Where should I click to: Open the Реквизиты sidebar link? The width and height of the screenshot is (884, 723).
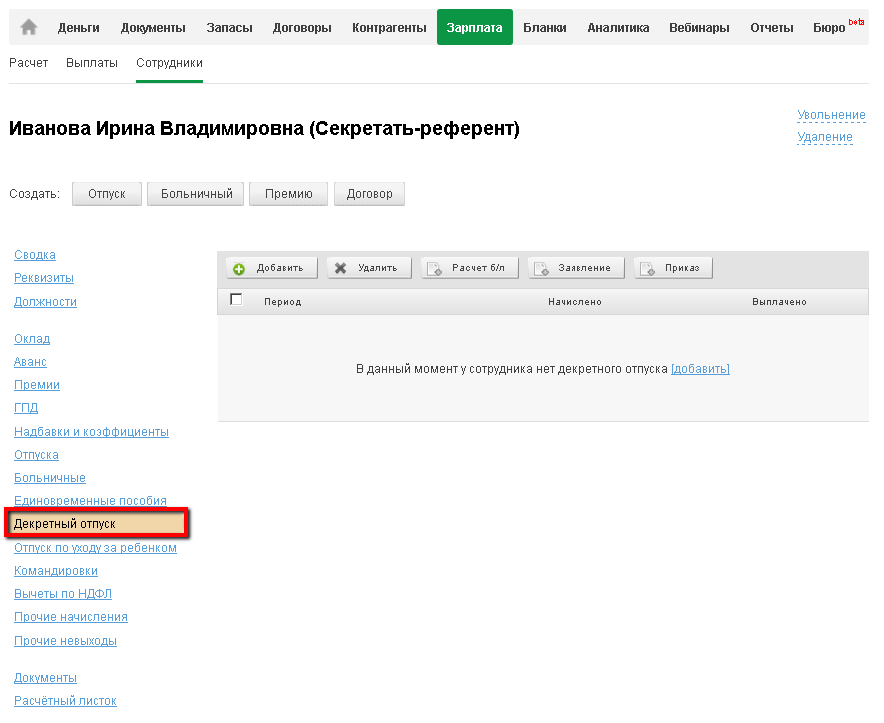(x=44, y=278)
